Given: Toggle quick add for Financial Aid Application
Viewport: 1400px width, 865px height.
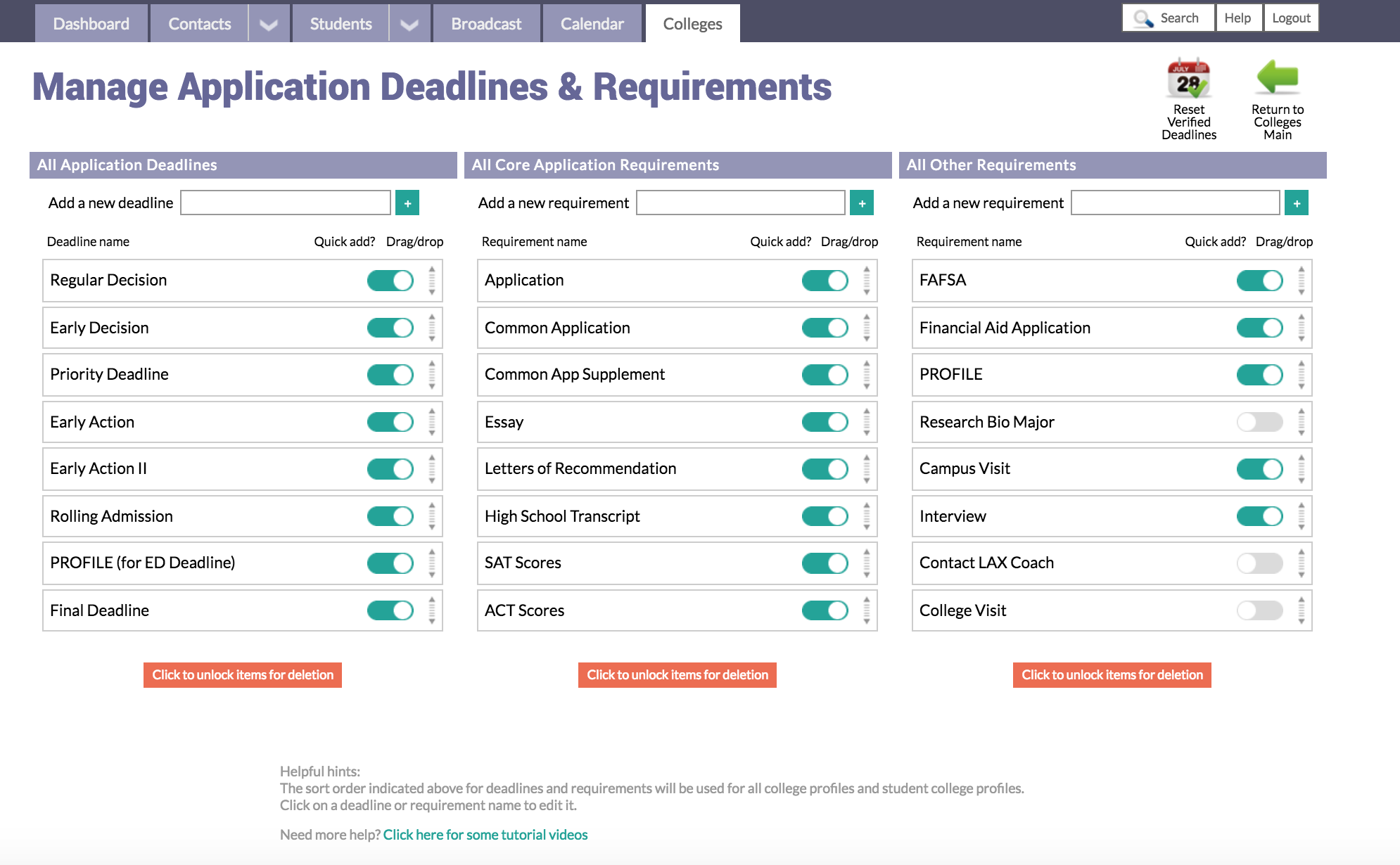Looking at the screenshot, I should click(x=1260, y=328).
